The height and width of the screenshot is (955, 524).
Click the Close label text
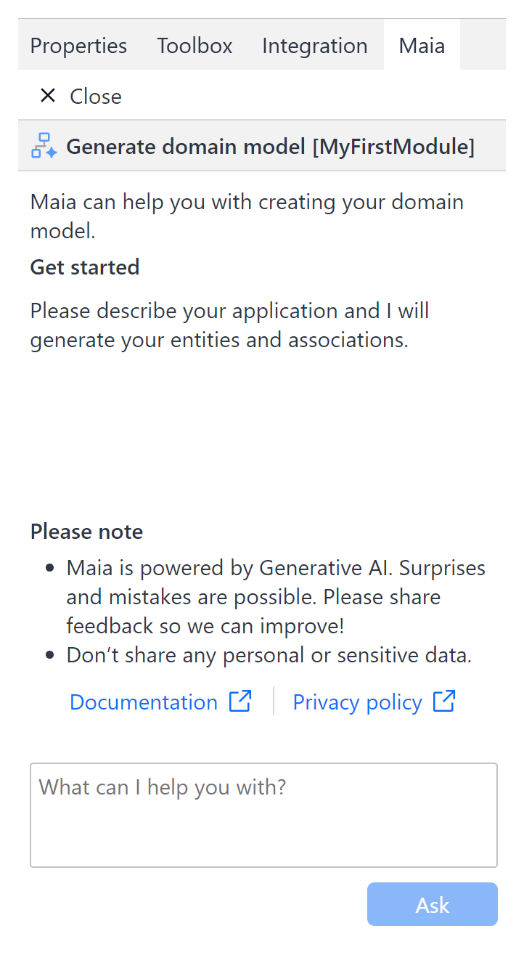[x=96, y=96]
